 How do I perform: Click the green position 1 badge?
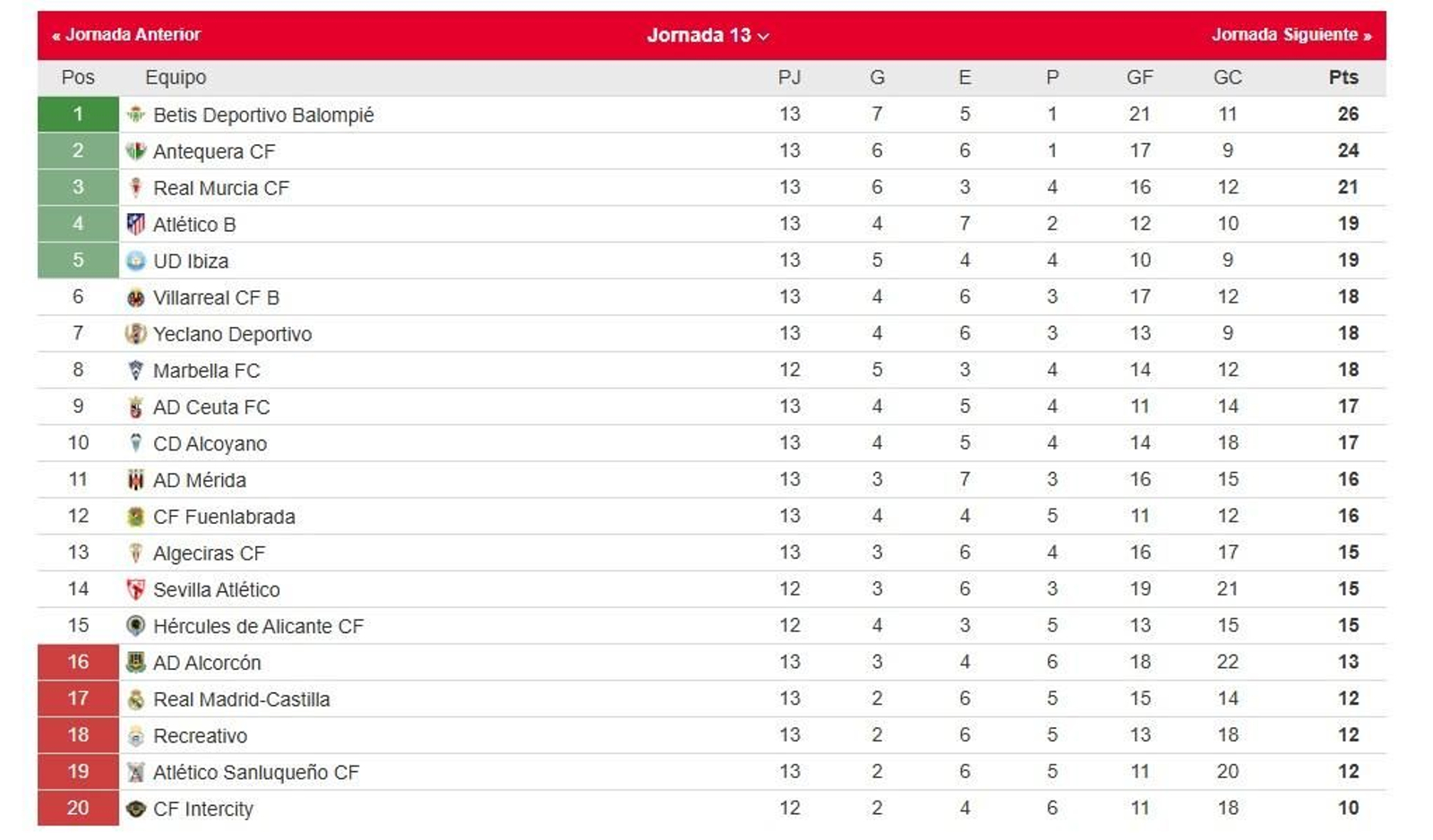(78, 115)
